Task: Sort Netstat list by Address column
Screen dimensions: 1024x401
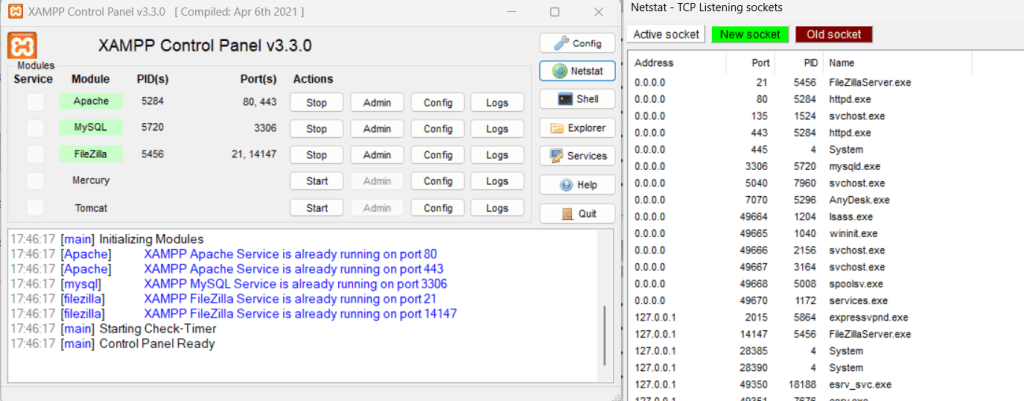Action: pos(677,63)
